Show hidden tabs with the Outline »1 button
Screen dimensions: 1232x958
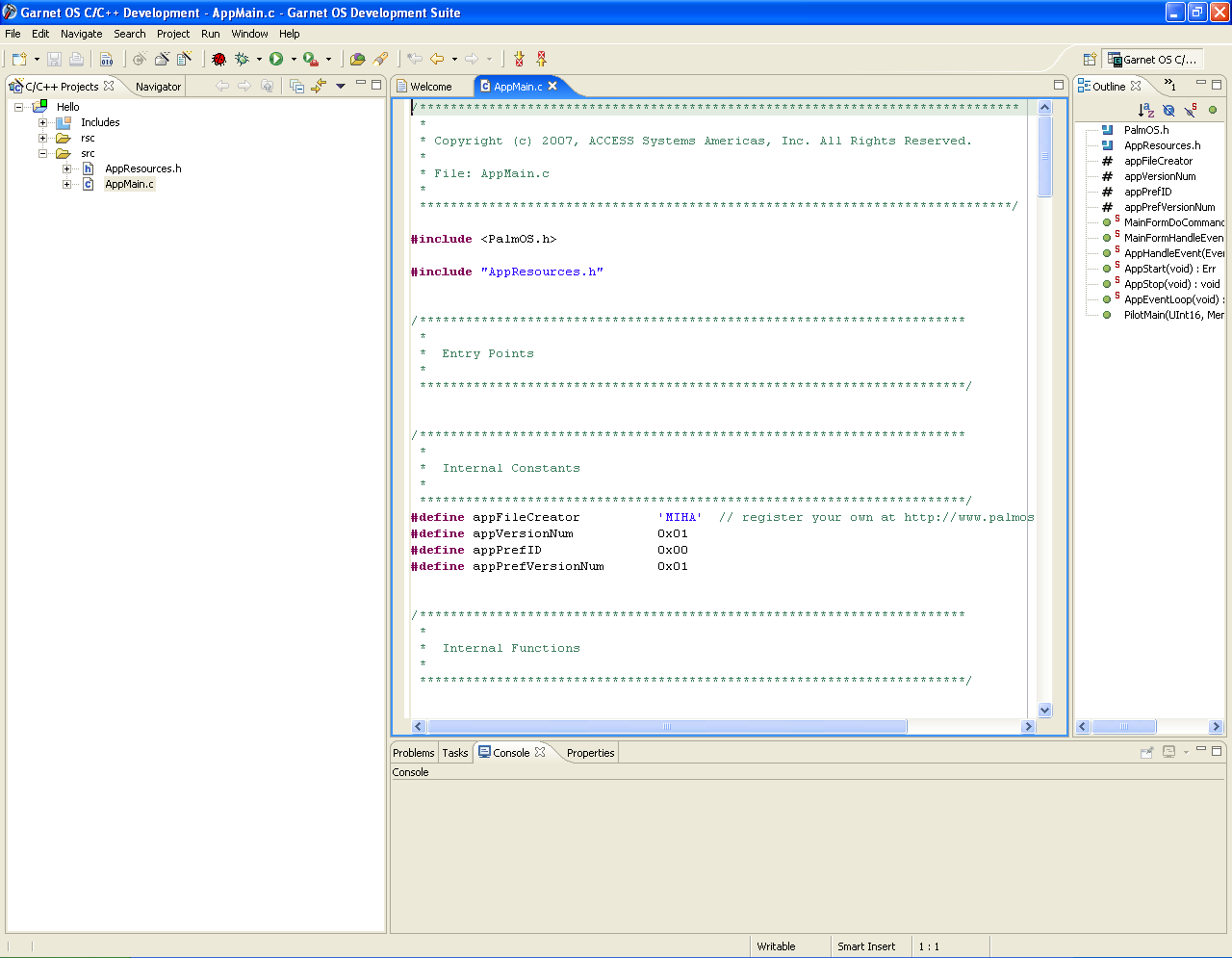click(1170, 85)
